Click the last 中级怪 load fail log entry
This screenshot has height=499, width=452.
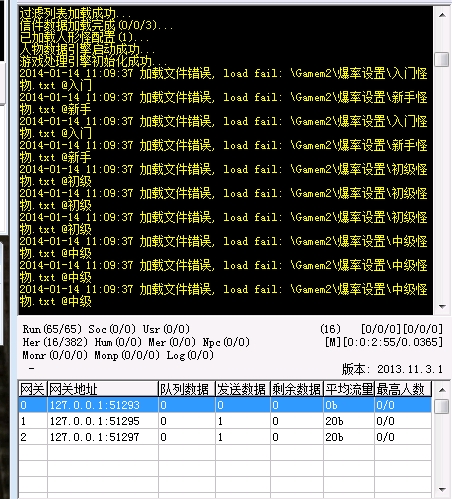(x=223, y=295)
